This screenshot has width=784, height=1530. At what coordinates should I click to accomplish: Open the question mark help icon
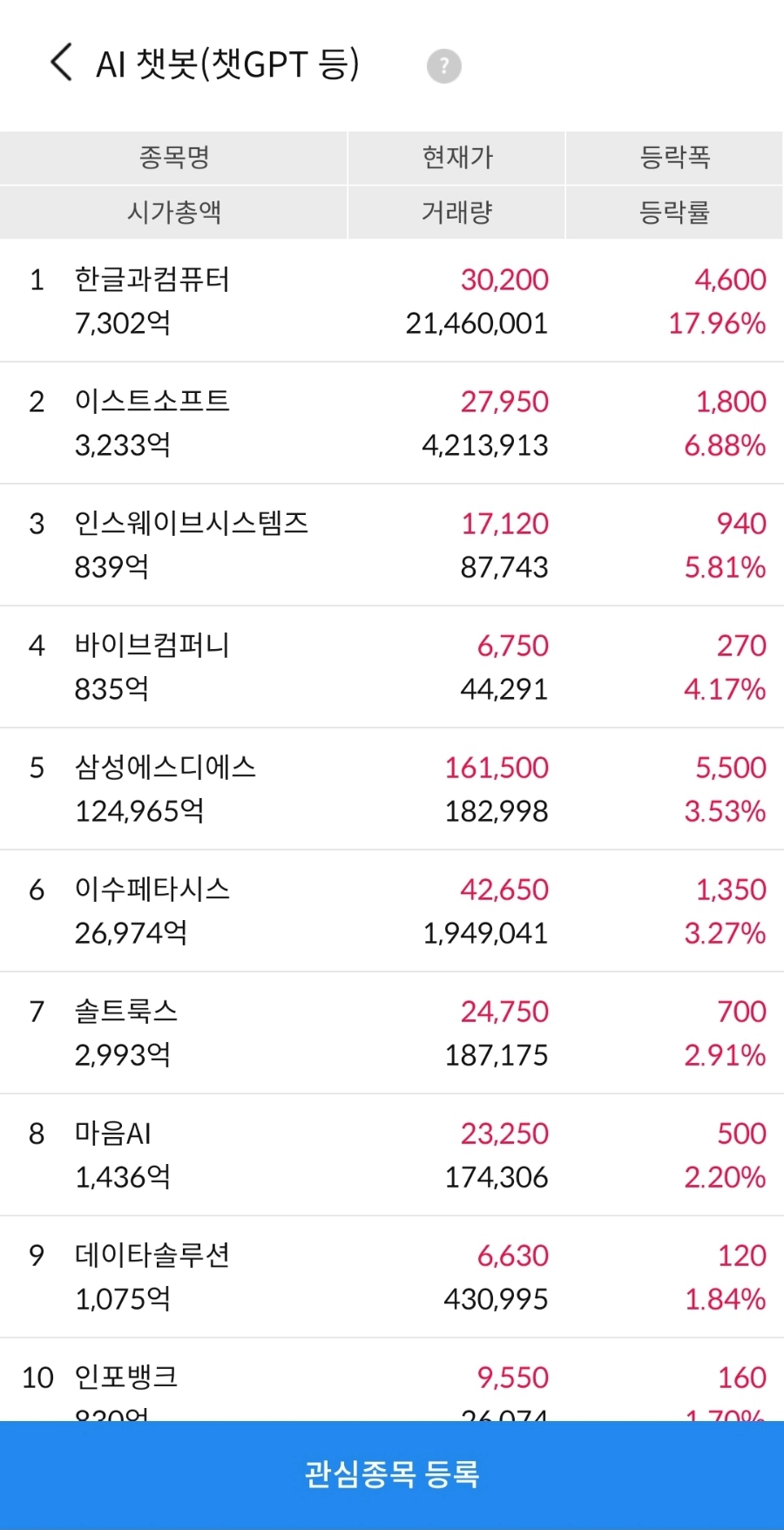coord(444,66)
